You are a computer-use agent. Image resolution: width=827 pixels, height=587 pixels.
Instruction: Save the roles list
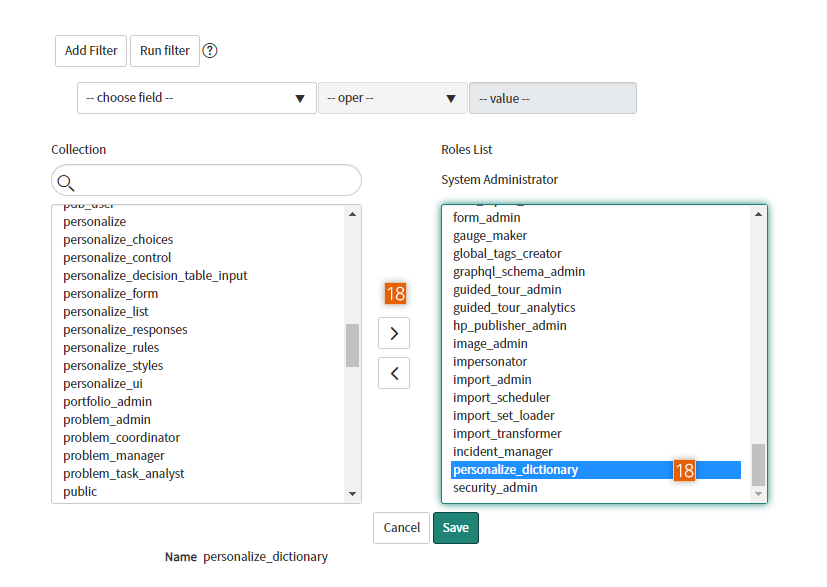coord(456,528)
